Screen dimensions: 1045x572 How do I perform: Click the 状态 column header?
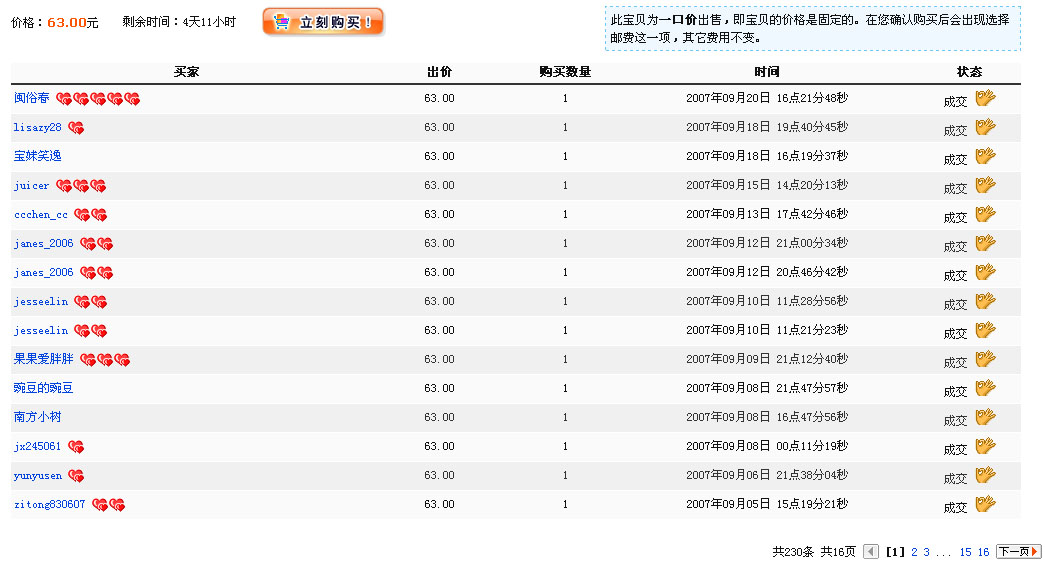(969, 72)
